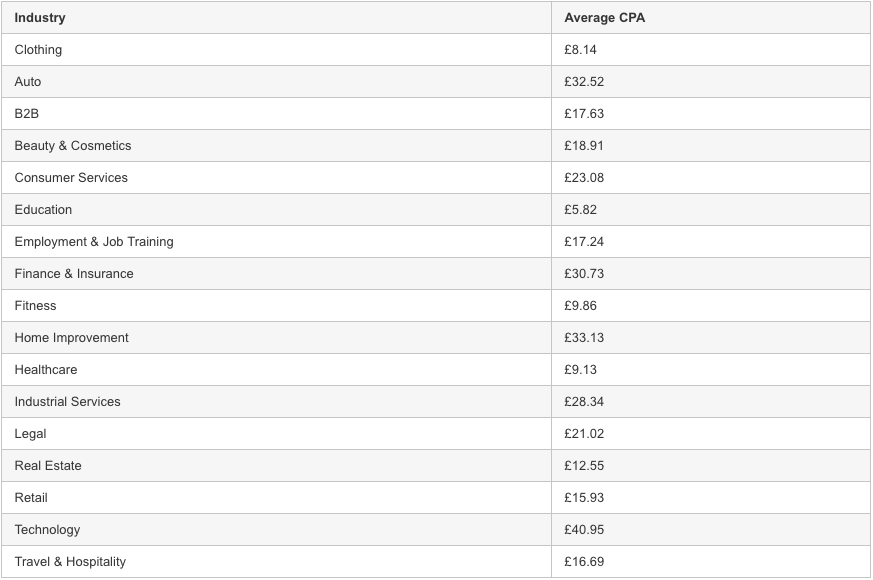Screen dimensions: 873x580
Task: Click the Consumer Services row label
Action: tap(71, 178)
